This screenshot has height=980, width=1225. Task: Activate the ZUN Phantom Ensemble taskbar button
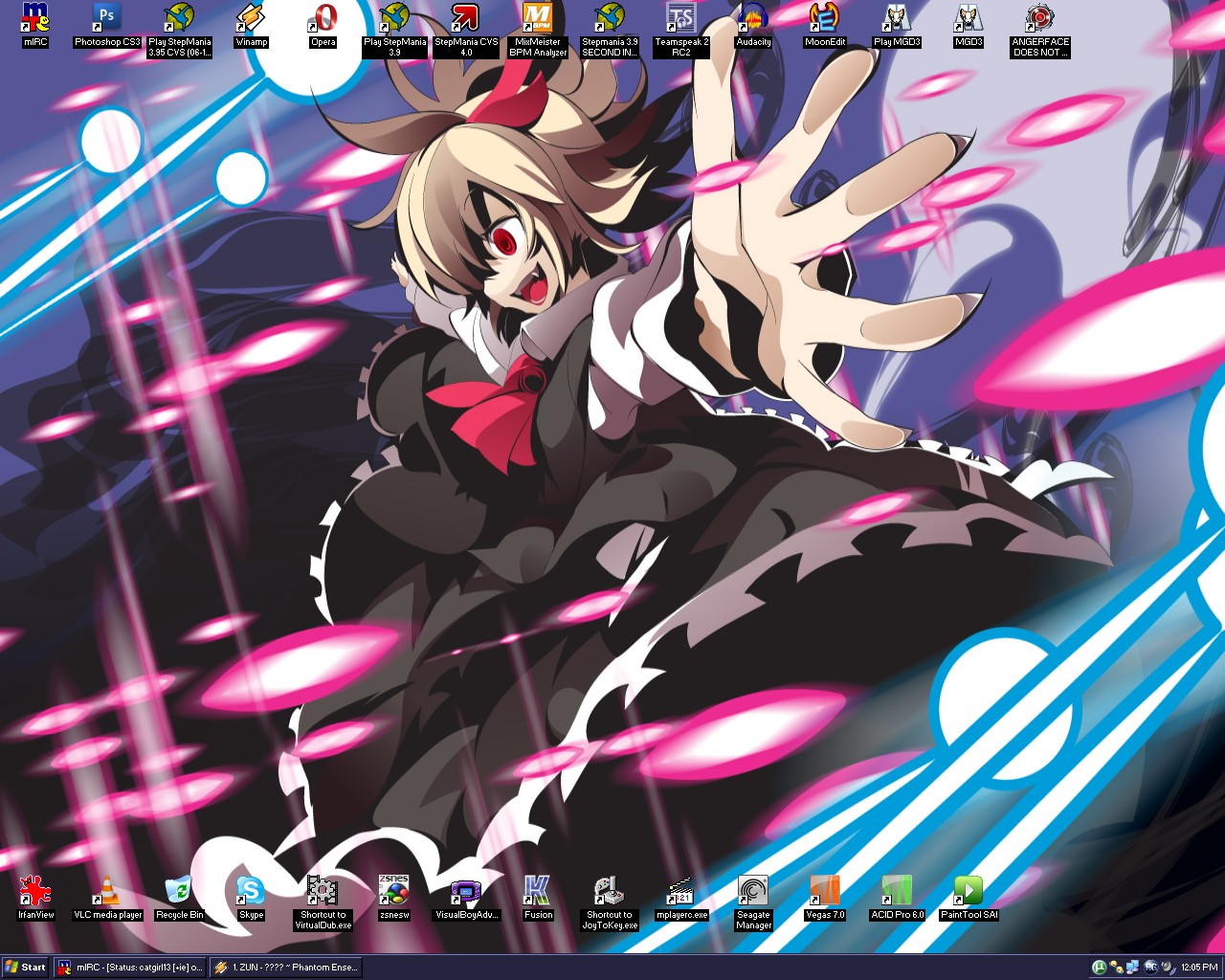[x=286, y=967]
